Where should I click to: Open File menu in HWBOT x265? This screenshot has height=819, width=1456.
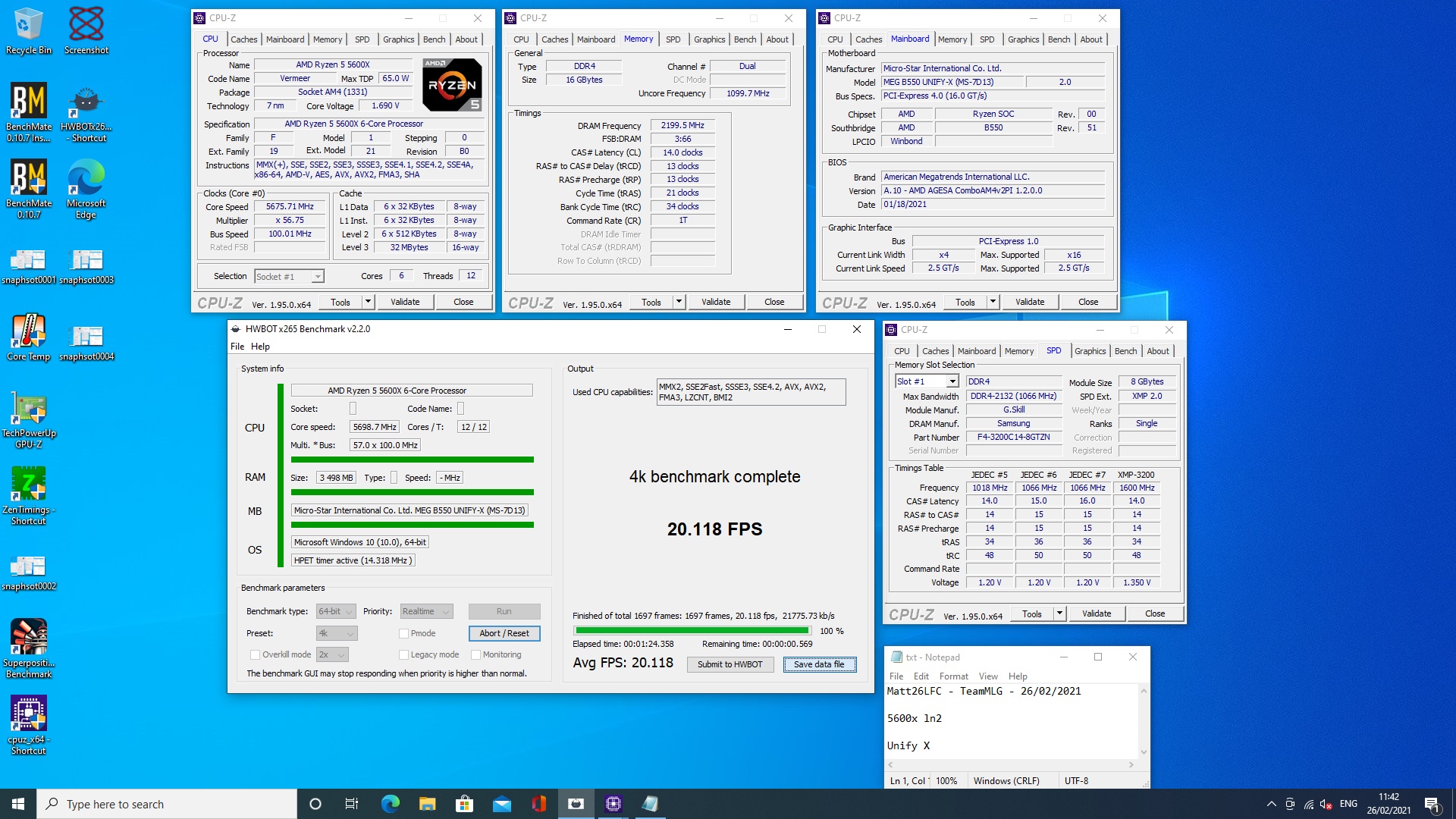point(237,347)
